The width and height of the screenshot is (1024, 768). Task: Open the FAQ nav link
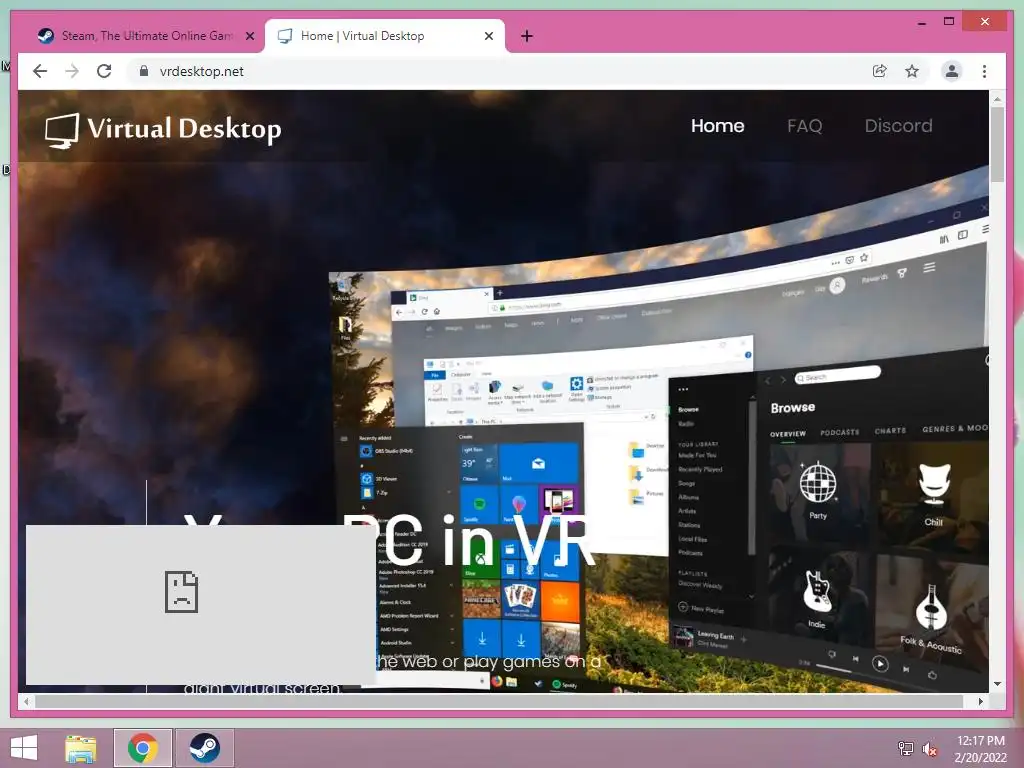[x=804, y=125]
